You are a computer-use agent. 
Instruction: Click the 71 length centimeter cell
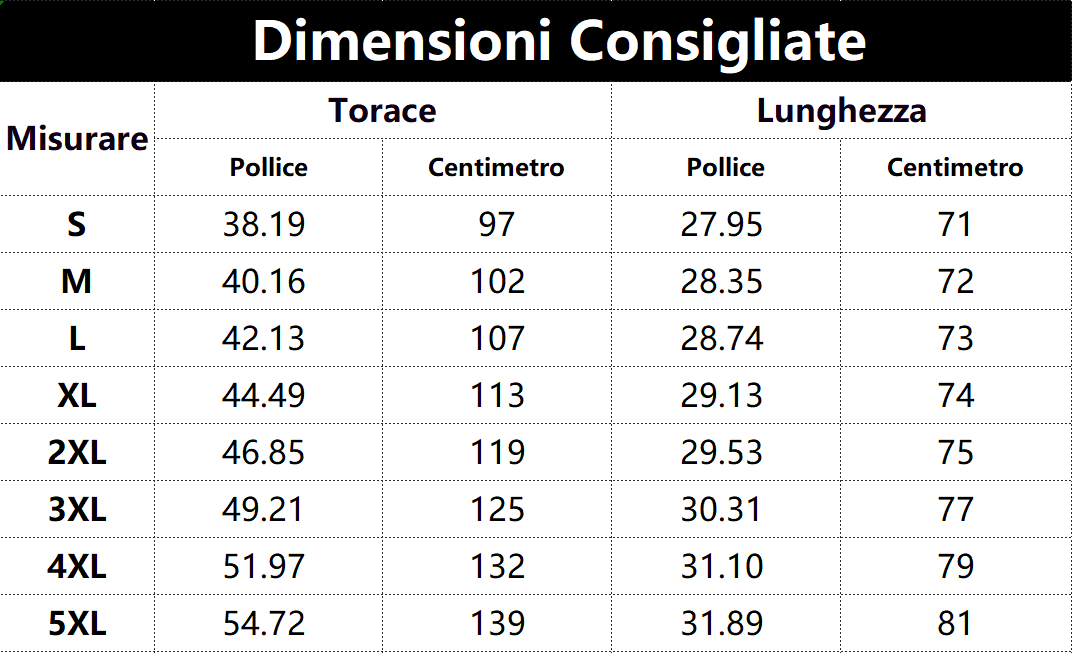tap(955, 224)
